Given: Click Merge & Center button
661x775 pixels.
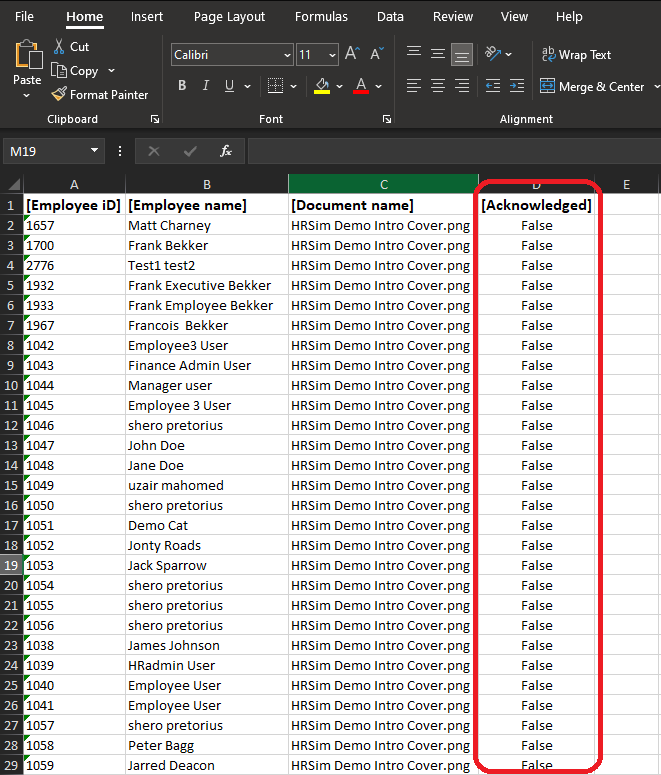Looking at the screenshot, I should click(592, 86).
